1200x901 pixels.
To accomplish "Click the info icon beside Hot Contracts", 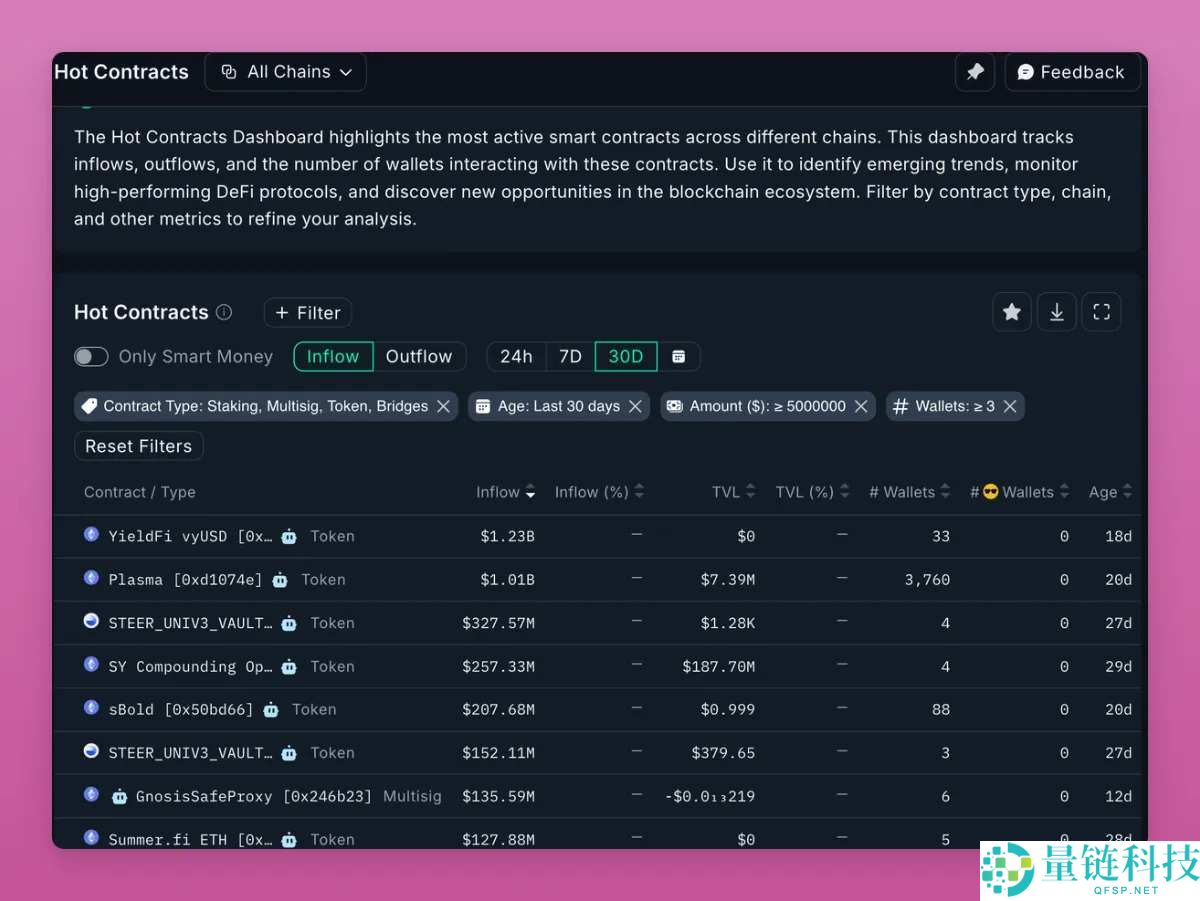I will [224, 312].
